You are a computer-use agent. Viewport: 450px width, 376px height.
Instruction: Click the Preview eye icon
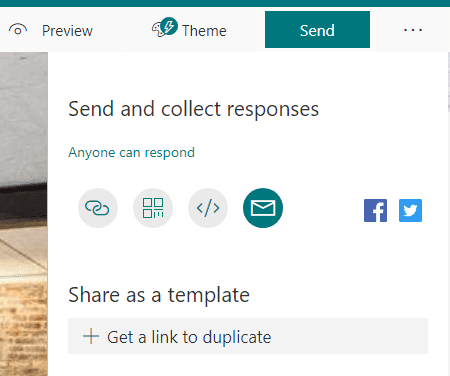tap(18, 30)
